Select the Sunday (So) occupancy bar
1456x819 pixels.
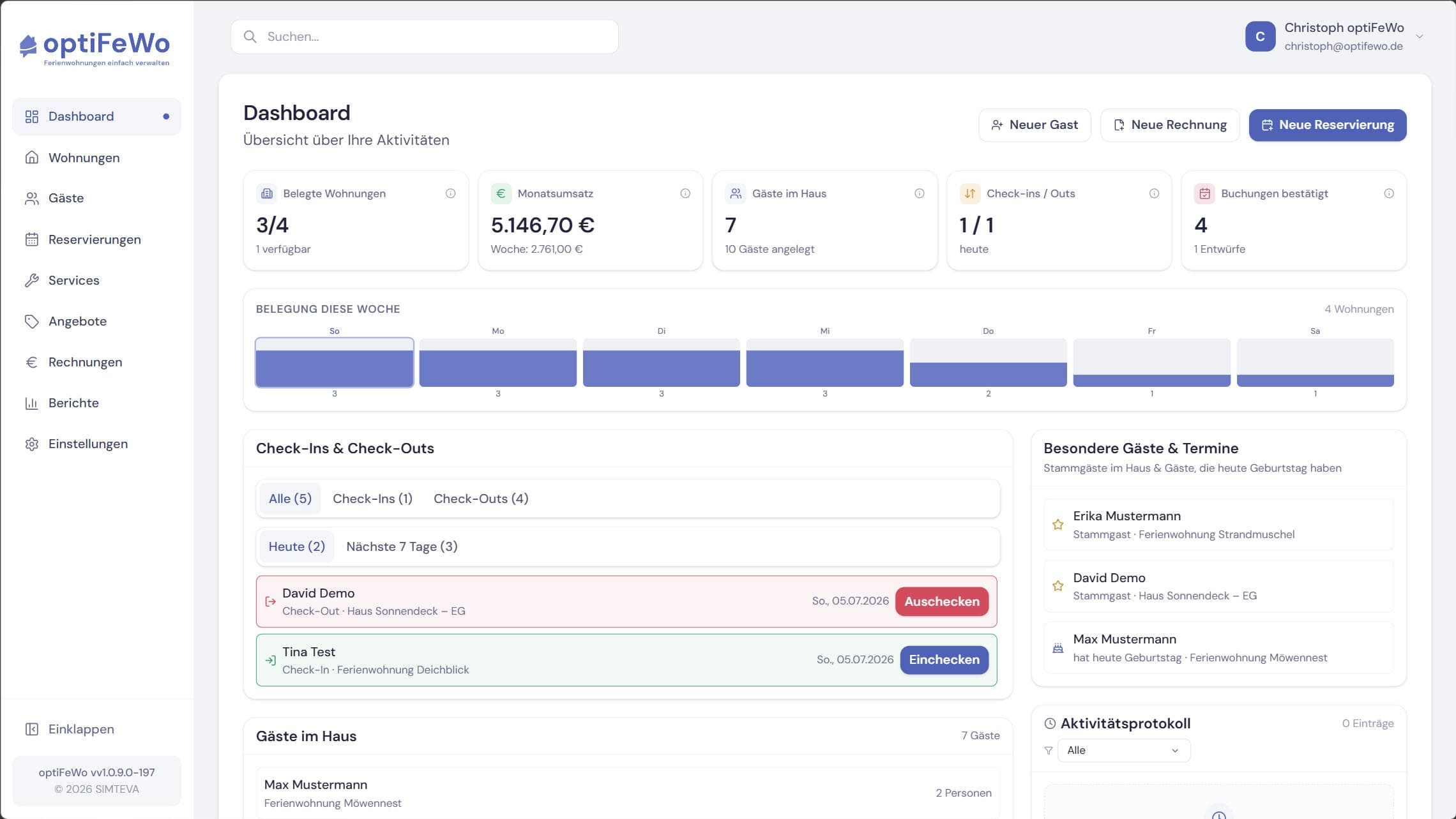pyautogui.click(x=335, y=363)
